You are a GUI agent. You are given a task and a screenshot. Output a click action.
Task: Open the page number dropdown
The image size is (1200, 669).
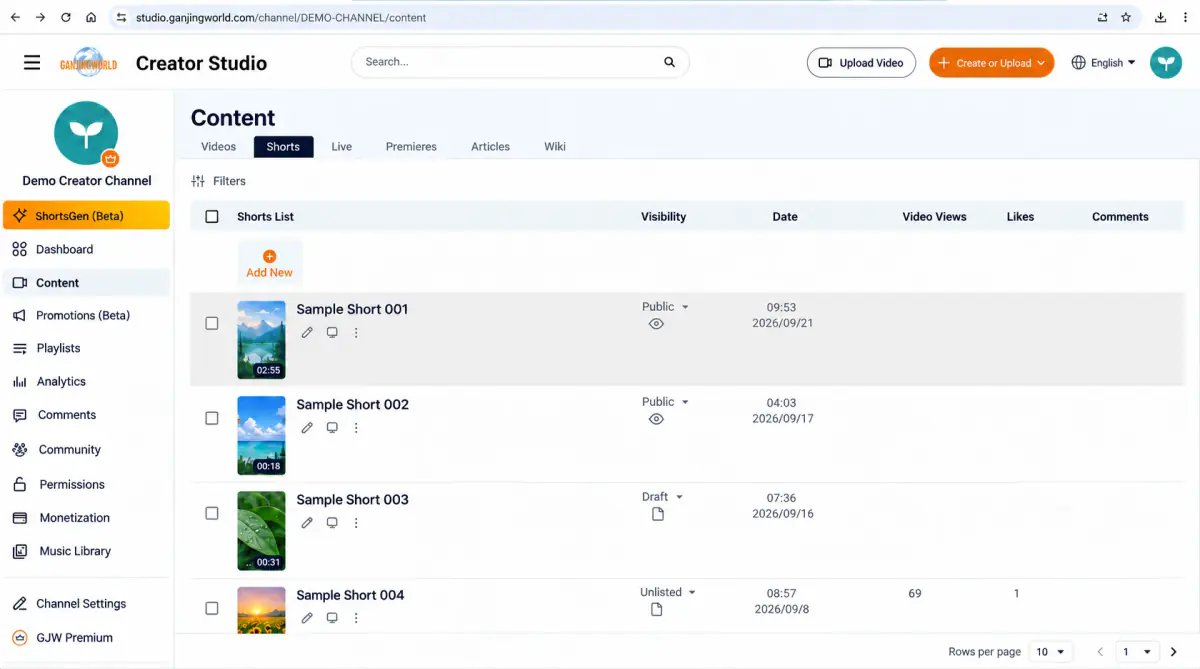(x=1138, y=652)
